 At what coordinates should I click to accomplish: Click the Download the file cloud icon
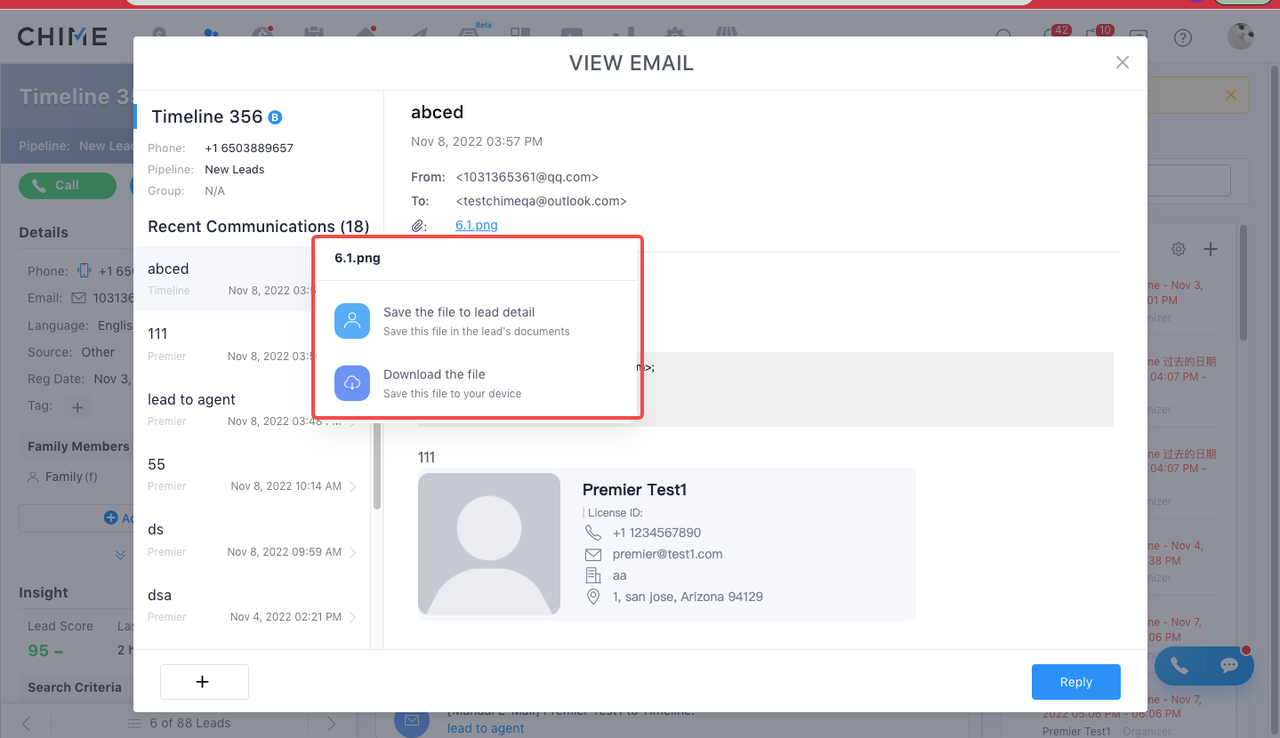(352, 383)
